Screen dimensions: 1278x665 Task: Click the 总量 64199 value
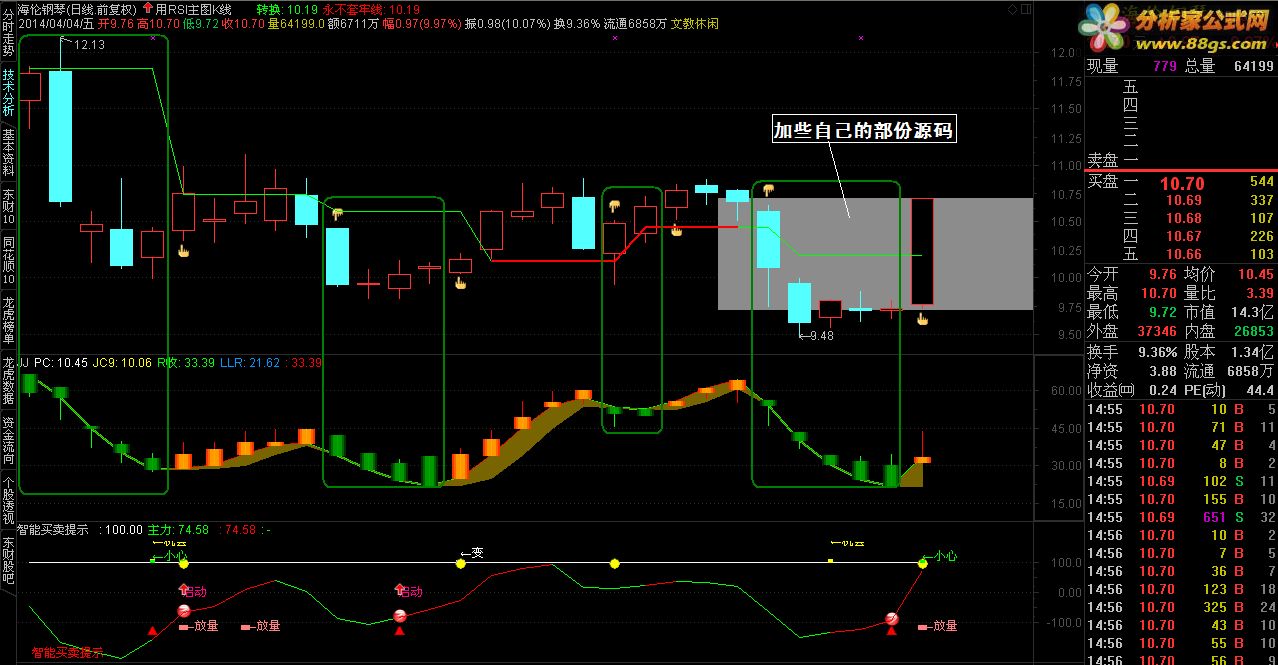(x=1254, y=66)
